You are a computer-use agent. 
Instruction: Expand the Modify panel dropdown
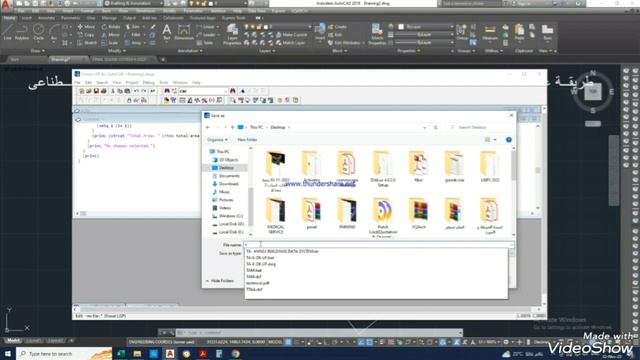click(x=117, y=51)
